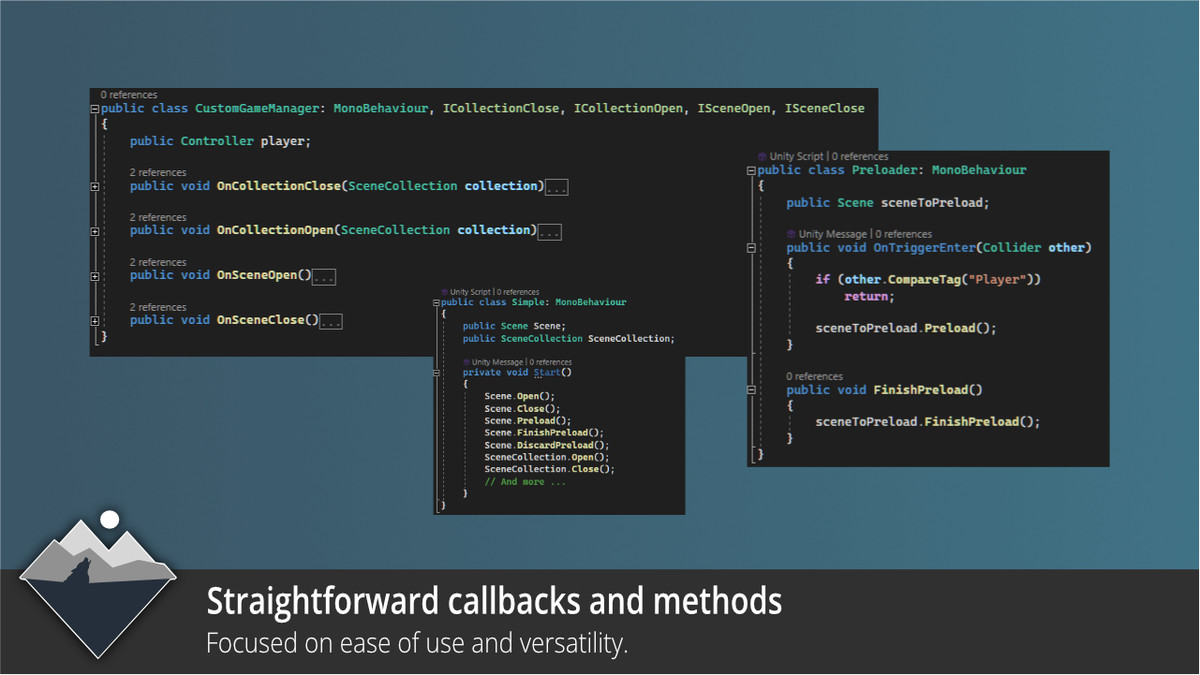The width and height of the screenshot is (1200, 675).
Task: Expand the OnCollectionOpen method outline
Action: 95,231
